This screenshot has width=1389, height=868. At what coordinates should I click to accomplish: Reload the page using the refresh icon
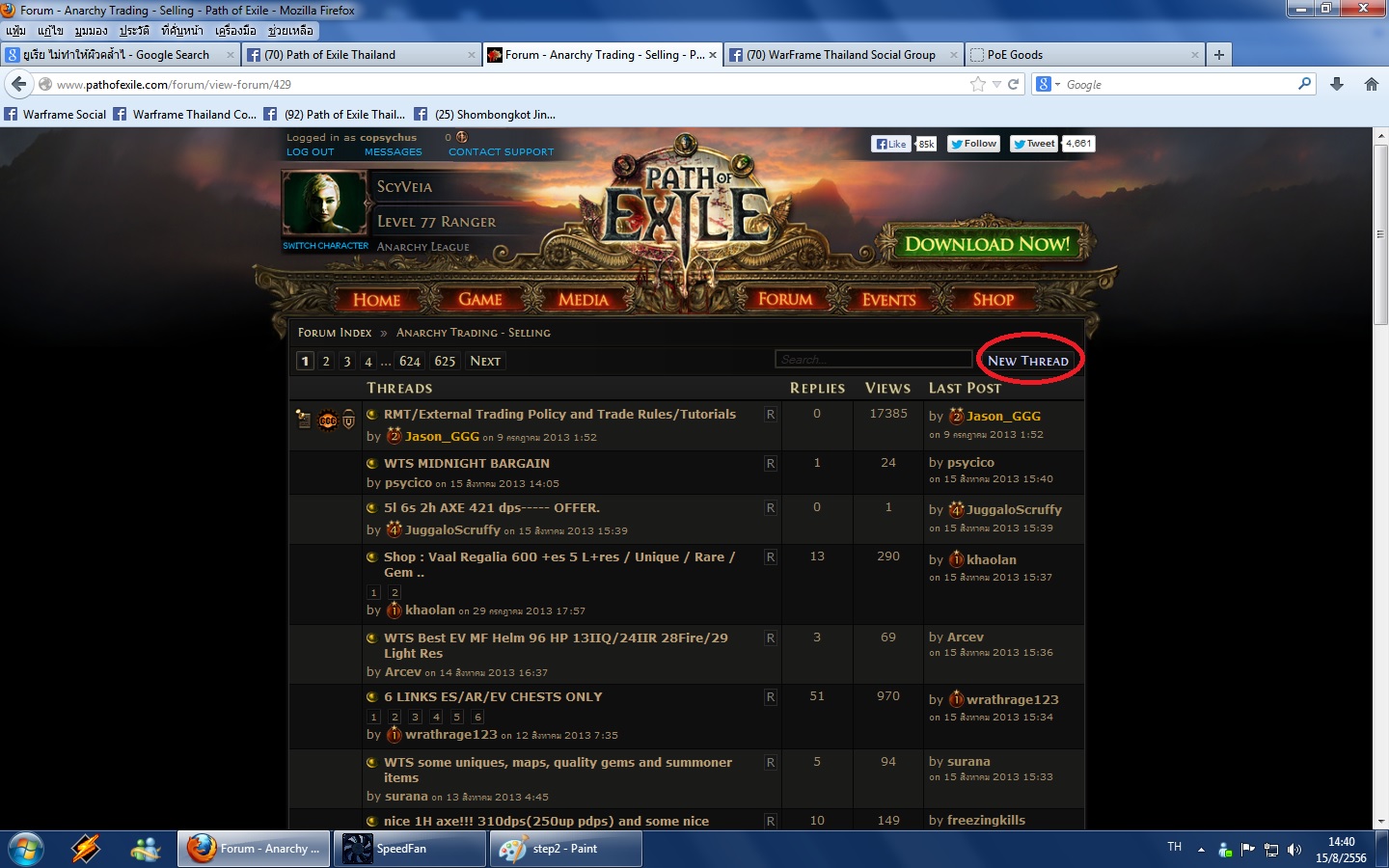[x=1013, y=84]
